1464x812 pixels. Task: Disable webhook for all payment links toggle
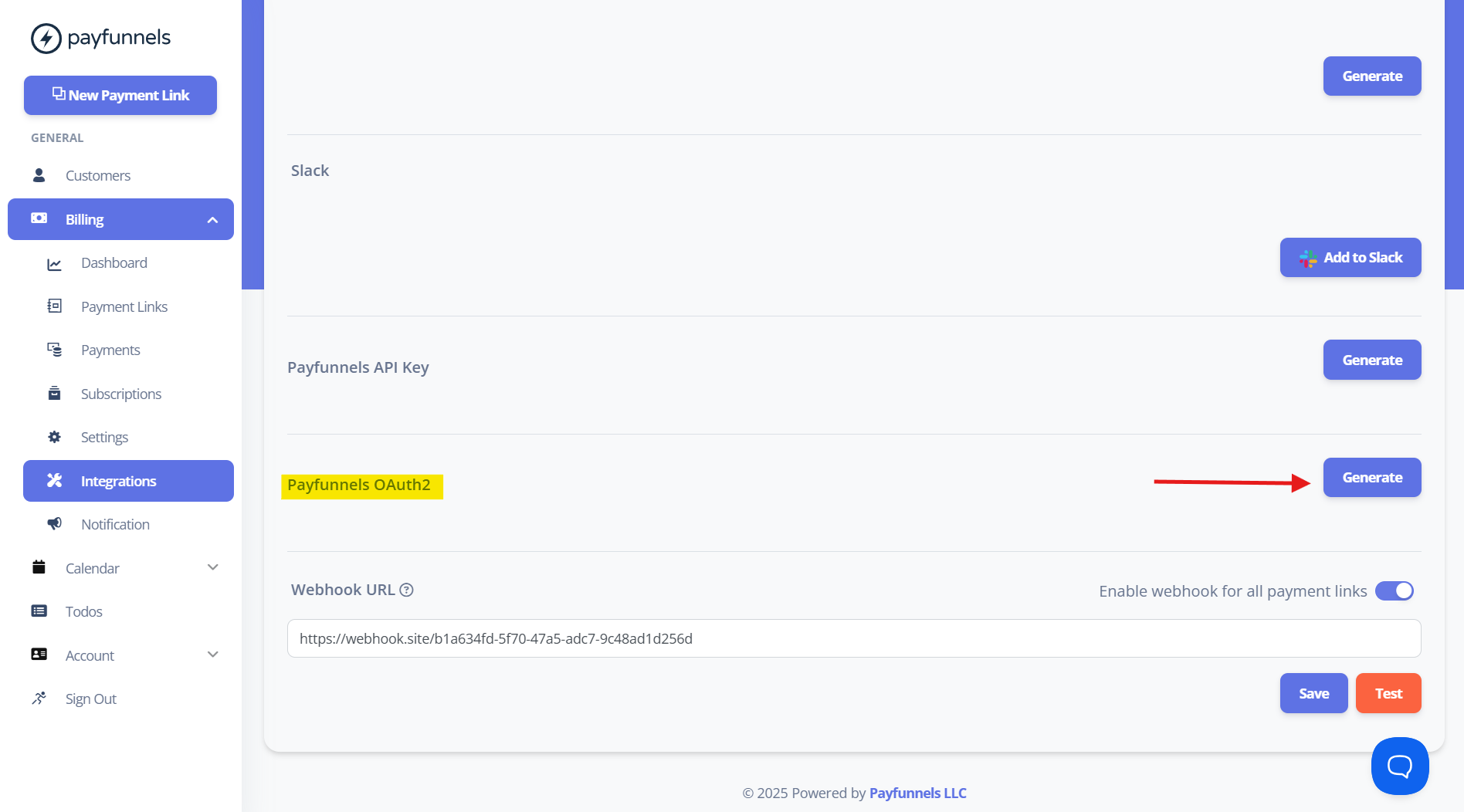pos(1395,590)
